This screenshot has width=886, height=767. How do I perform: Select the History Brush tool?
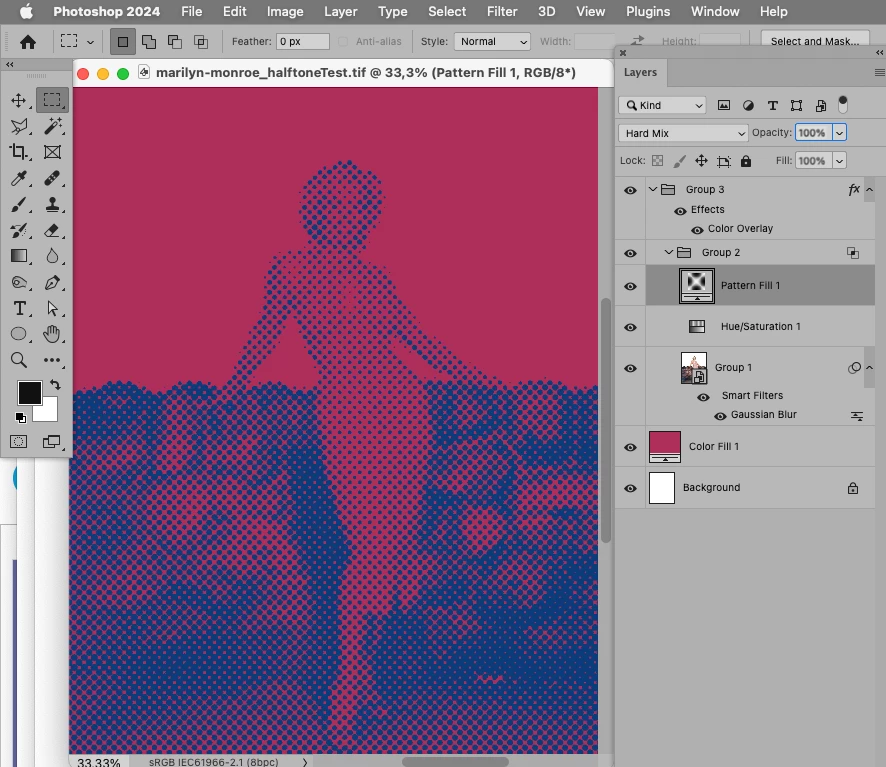pyautogui.click(x=19, y=231)
